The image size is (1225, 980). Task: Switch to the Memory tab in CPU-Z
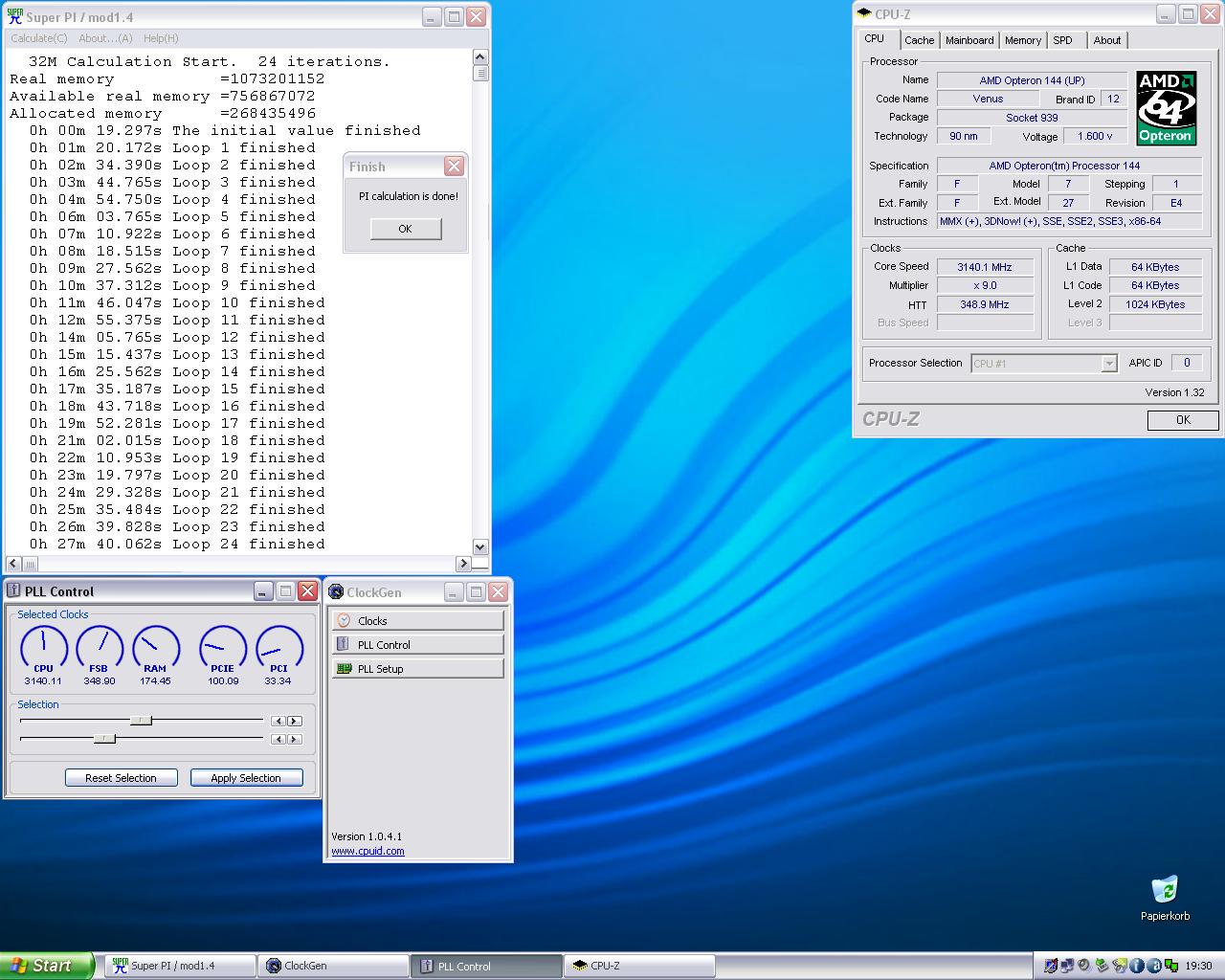point(1022,40)
